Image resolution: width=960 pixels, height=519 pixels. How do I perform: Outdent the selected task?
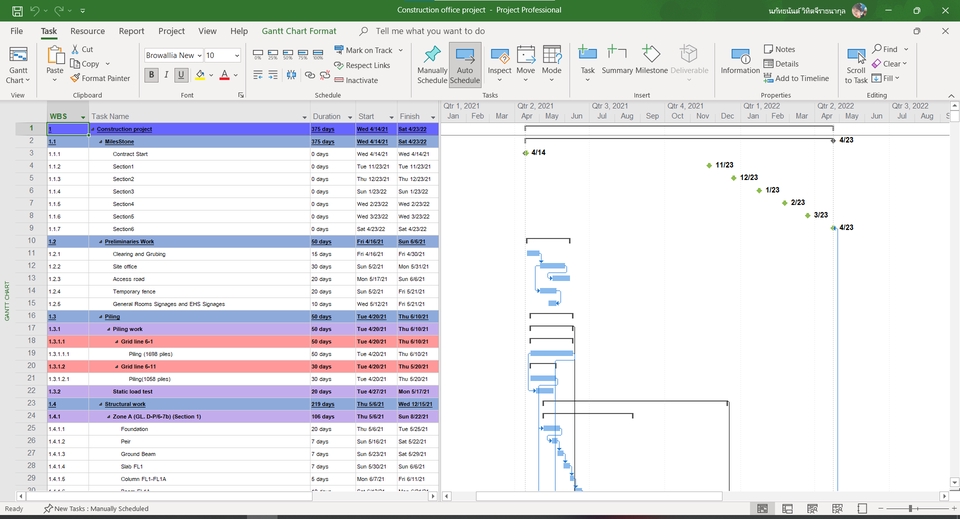coord(258,75)
